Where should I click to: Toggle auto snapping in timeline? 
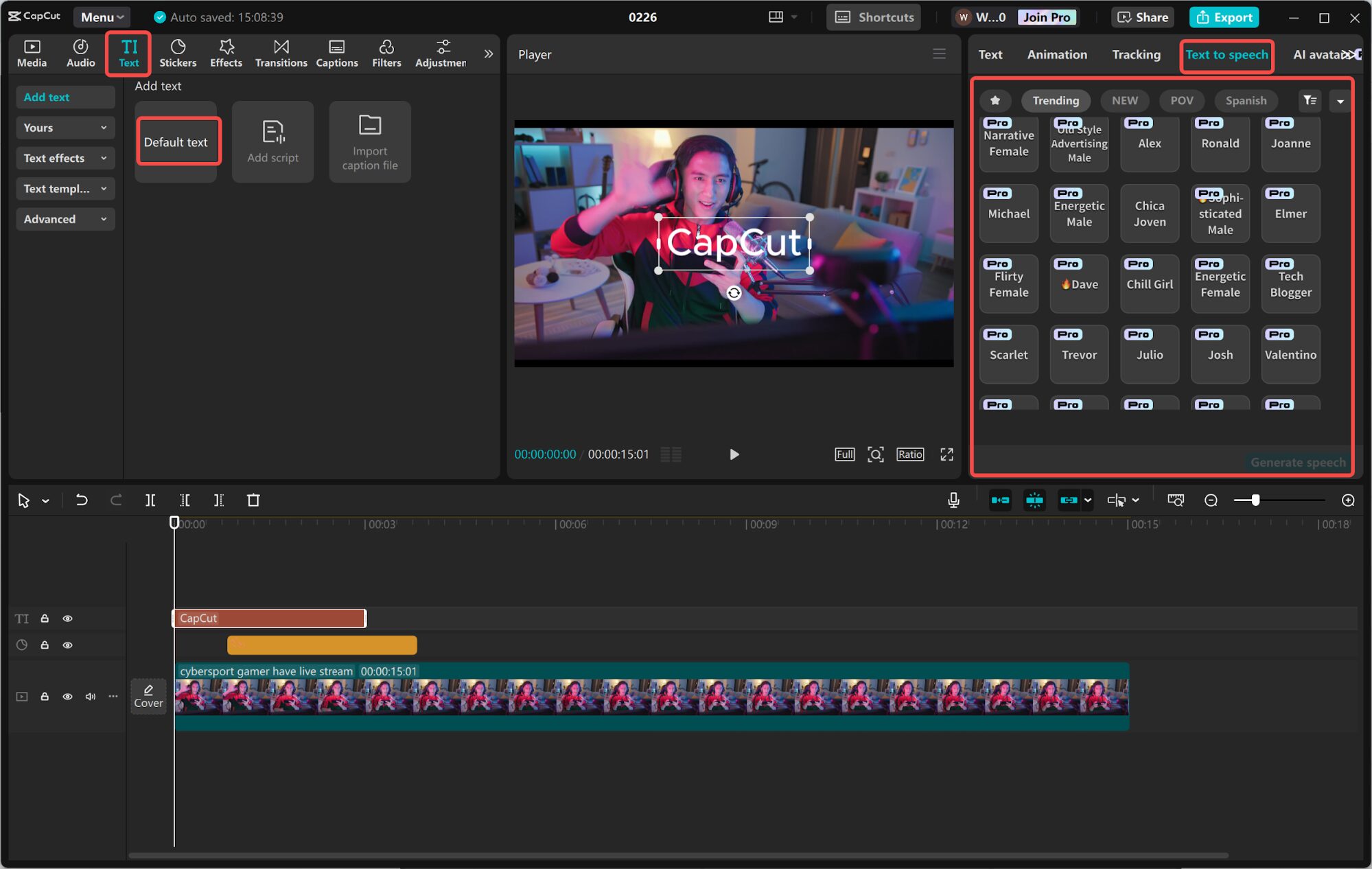[x=1034, y=500]
